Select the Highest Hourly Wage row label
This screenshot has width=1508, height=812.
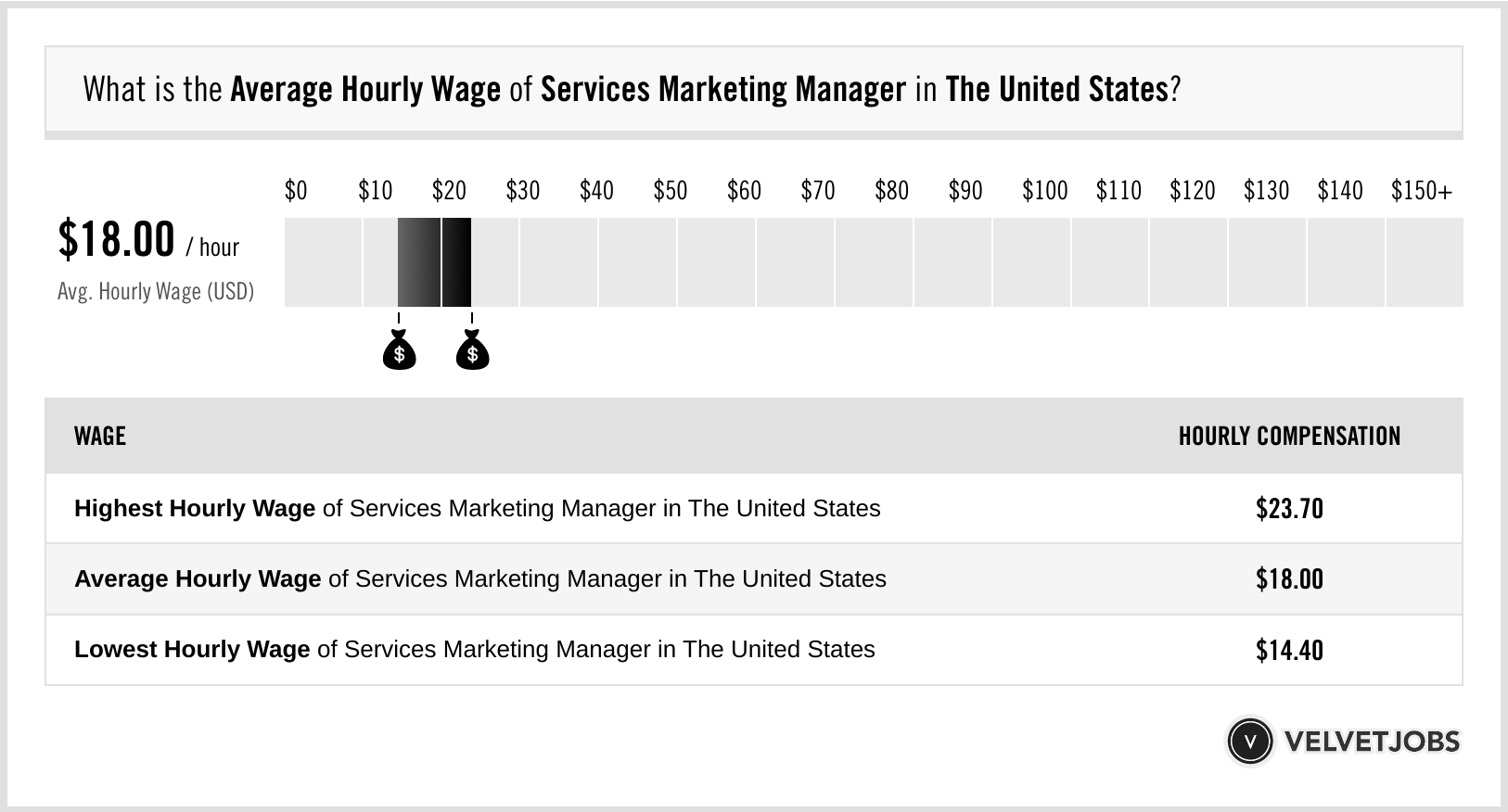point(477,509)
